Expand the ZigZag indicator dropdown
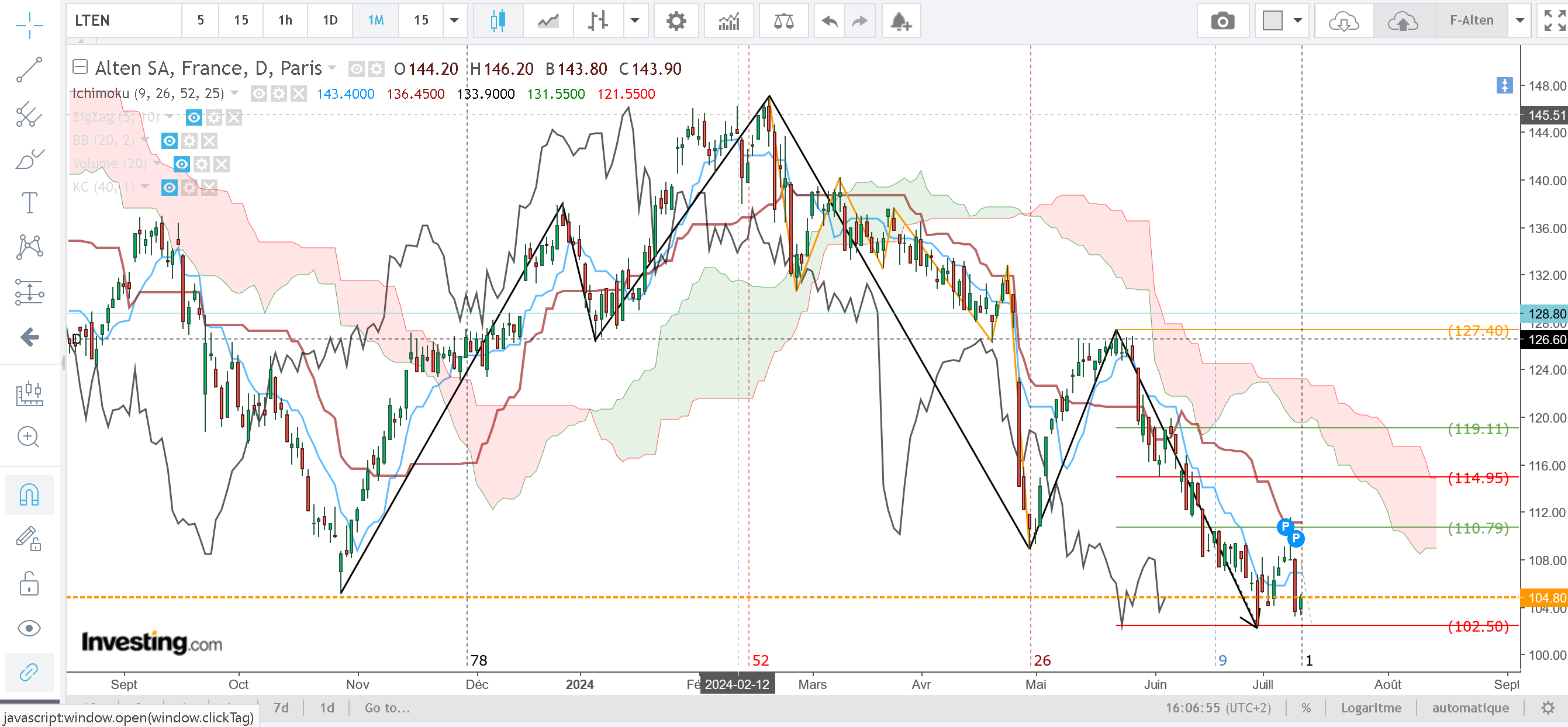The height and width of the screenshot is (727, 1568). pos(170,117)
